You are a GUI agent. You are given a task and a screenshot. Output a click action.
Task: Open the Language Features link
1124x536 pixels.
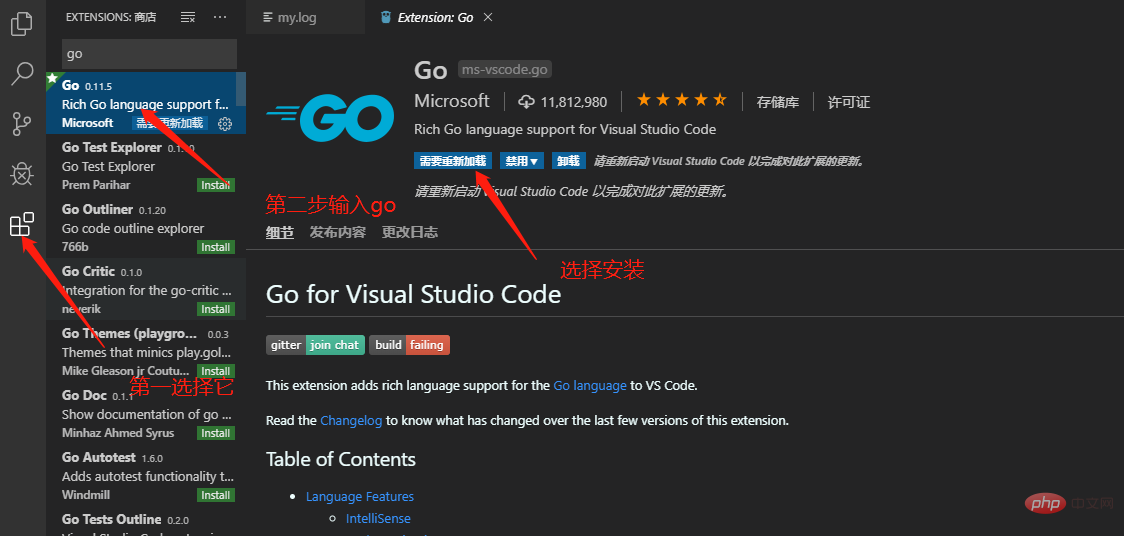359,496
